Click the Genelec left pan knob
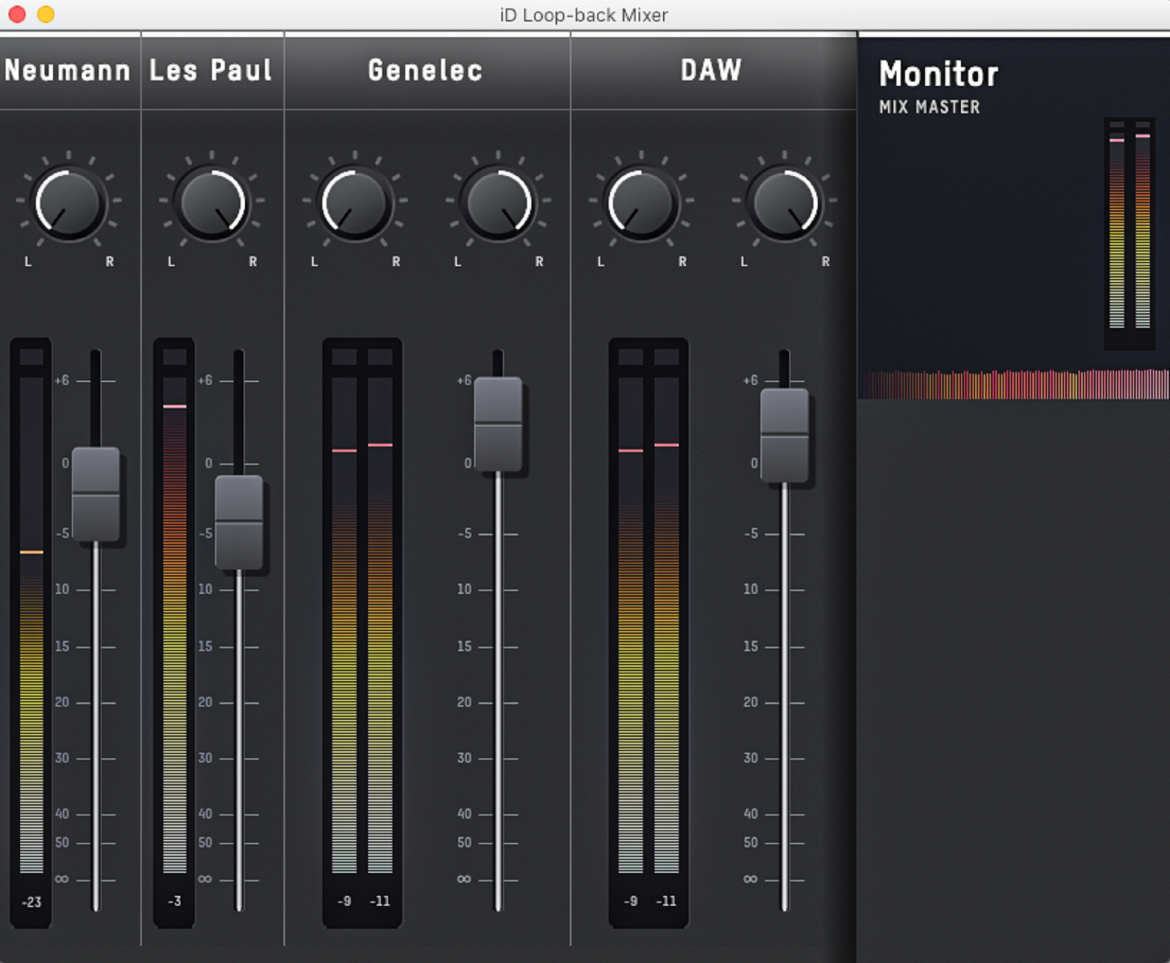The image size is (1170, 963). [355, 204]
